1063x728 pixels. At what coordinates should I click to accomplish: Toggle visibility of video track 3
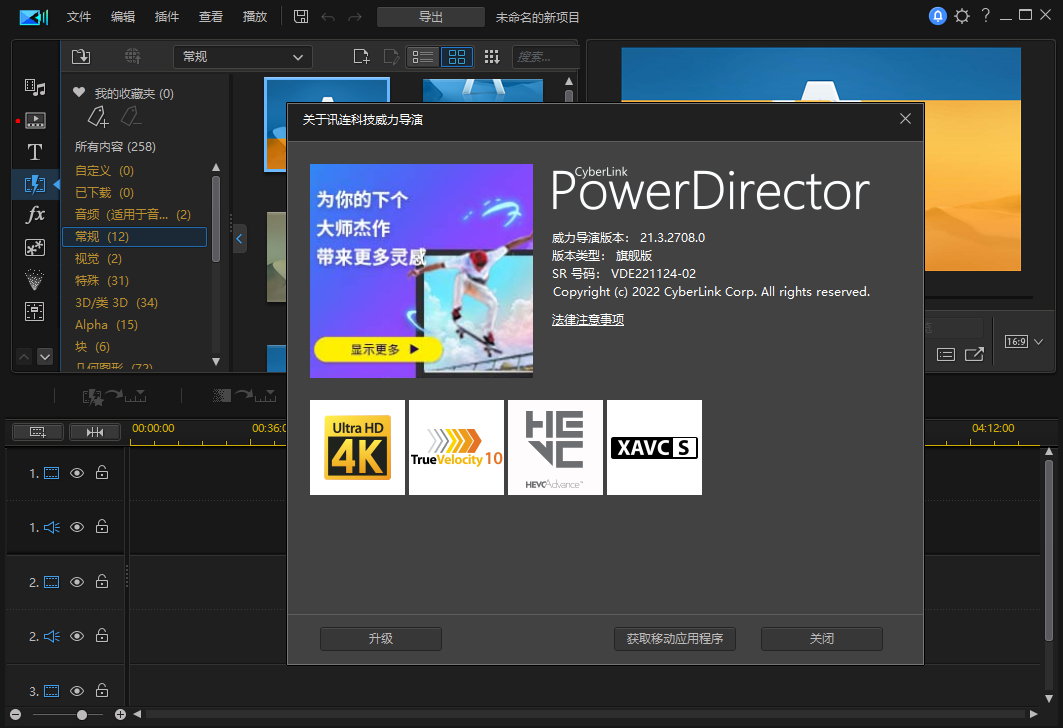tap(77, 691)
